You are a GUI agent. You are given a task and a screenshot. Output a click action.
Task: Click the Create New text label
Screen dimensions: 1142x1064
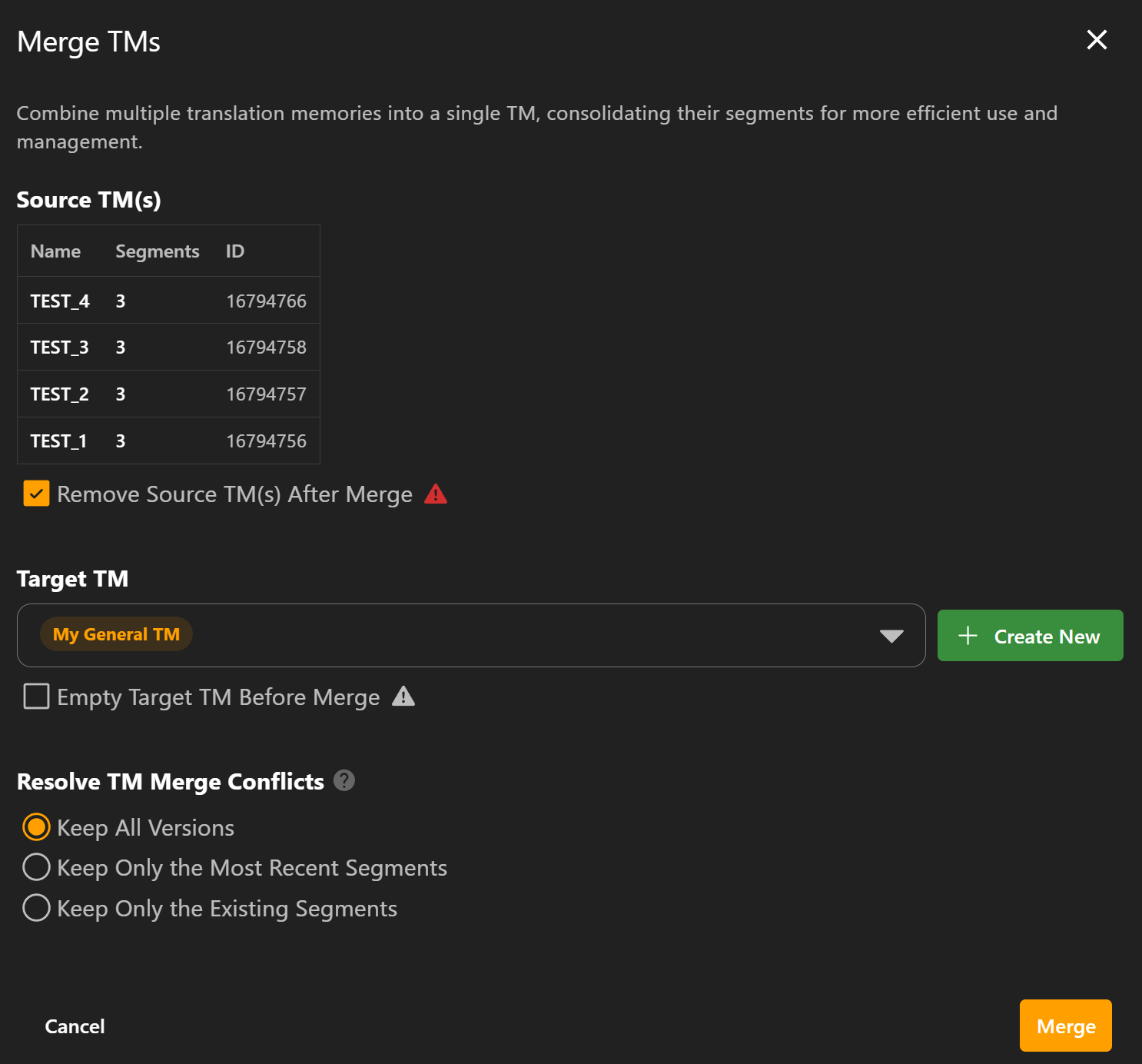click(x=1047, y=637)
